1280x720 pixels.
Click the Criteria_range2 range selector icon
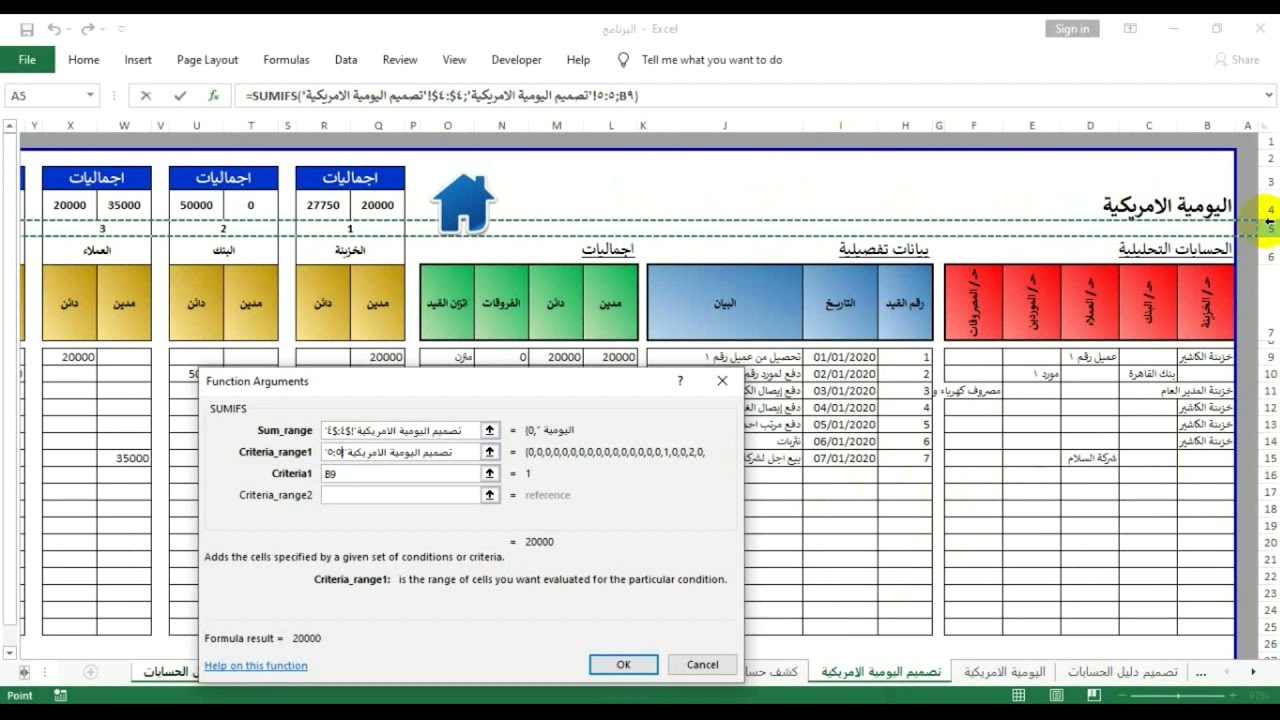tap(490, 495)
